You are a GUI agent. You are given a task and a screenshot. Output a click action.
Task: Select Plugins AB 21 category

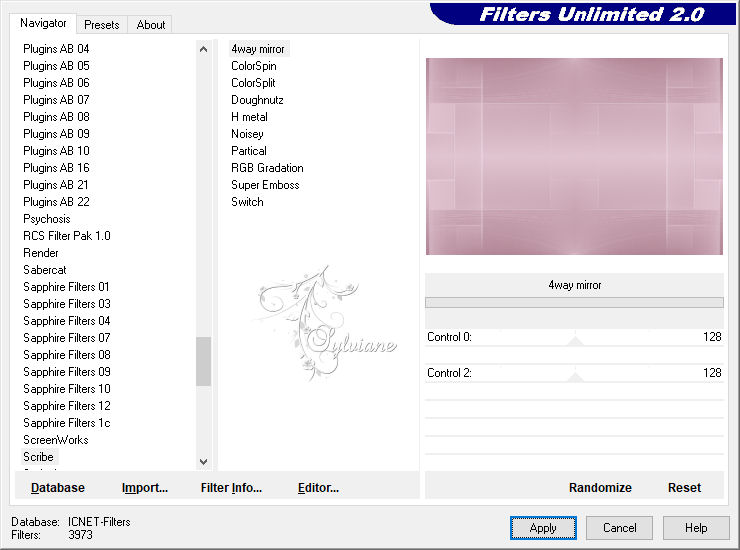pos(56,185)
